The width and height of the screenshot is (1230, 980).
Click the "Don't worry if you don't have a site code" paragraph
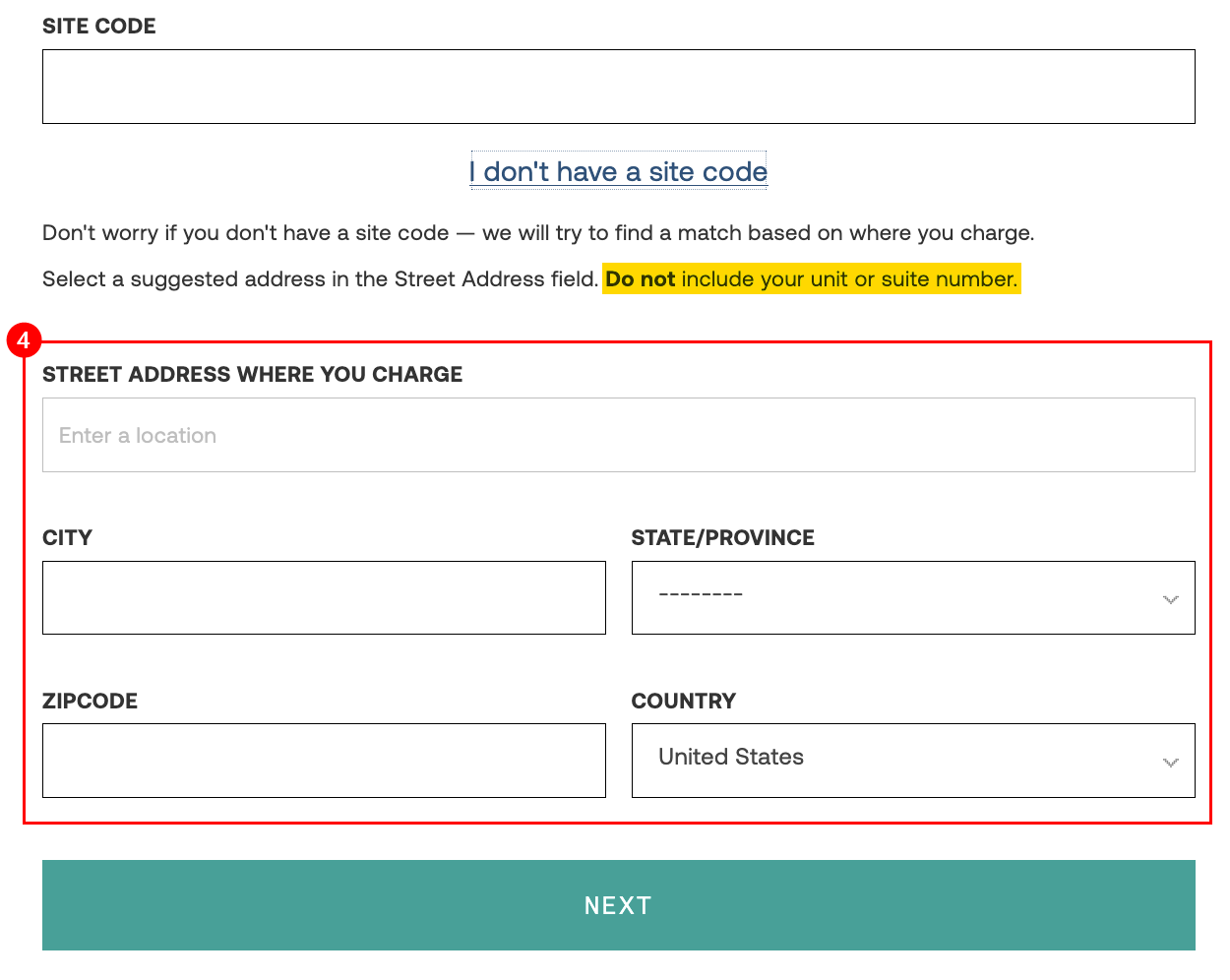537,233
